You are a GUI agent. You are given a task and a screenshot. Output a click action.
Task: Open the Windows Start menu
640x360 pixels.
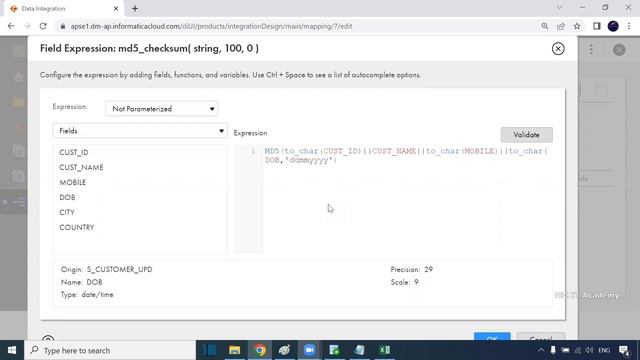(x=12, y=350)
